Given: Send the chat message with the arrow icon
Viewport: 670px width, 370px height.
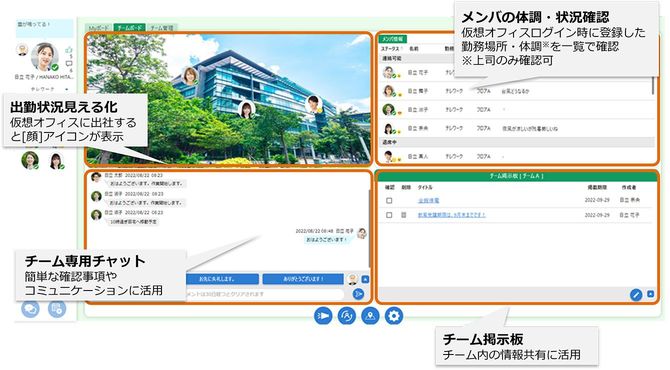Looking at the screenshot, I should pyautogui.click(x=359, y=294).
